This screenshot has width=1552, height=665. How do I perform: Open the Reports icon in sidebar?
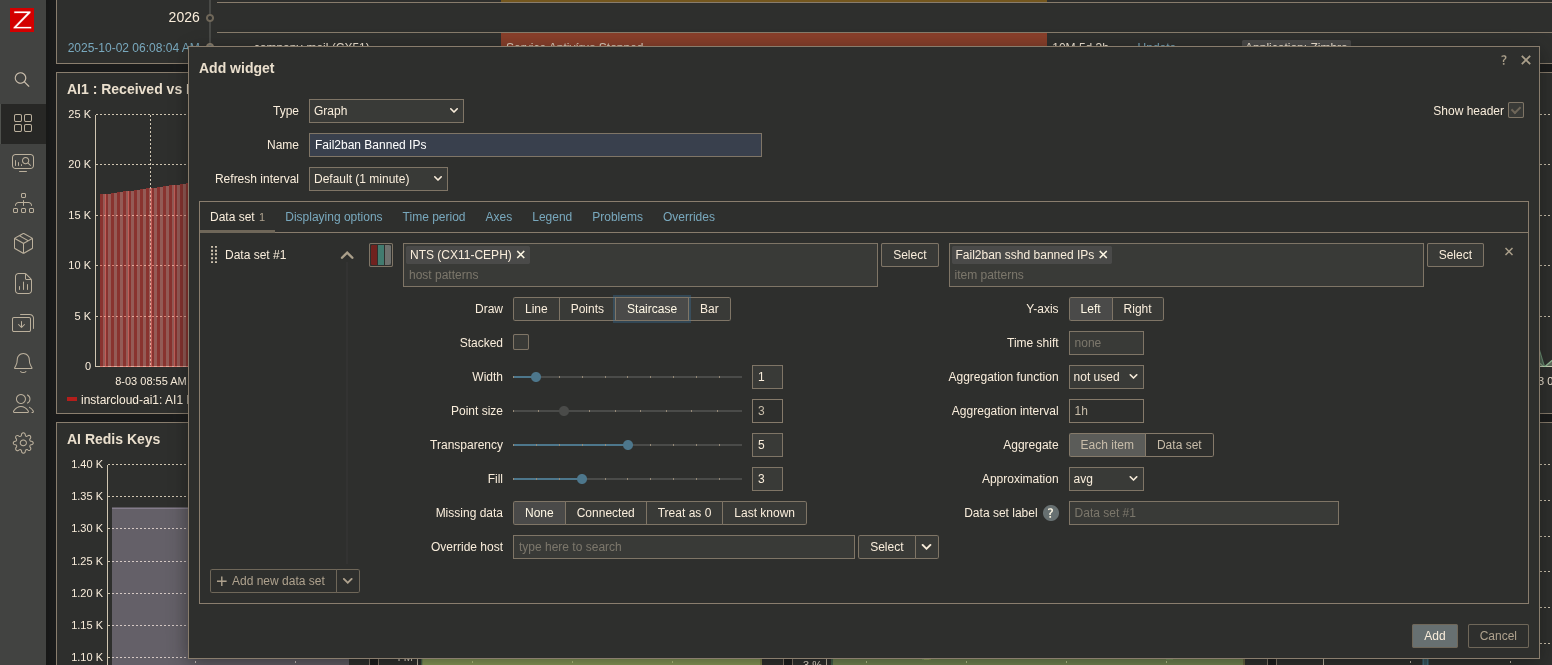23,283
